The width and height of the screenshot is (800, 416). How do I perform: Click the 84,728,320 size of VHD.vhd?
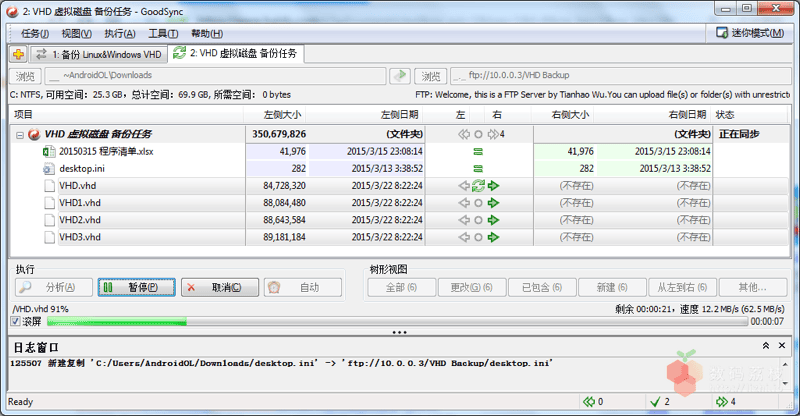tap(284, 186)
